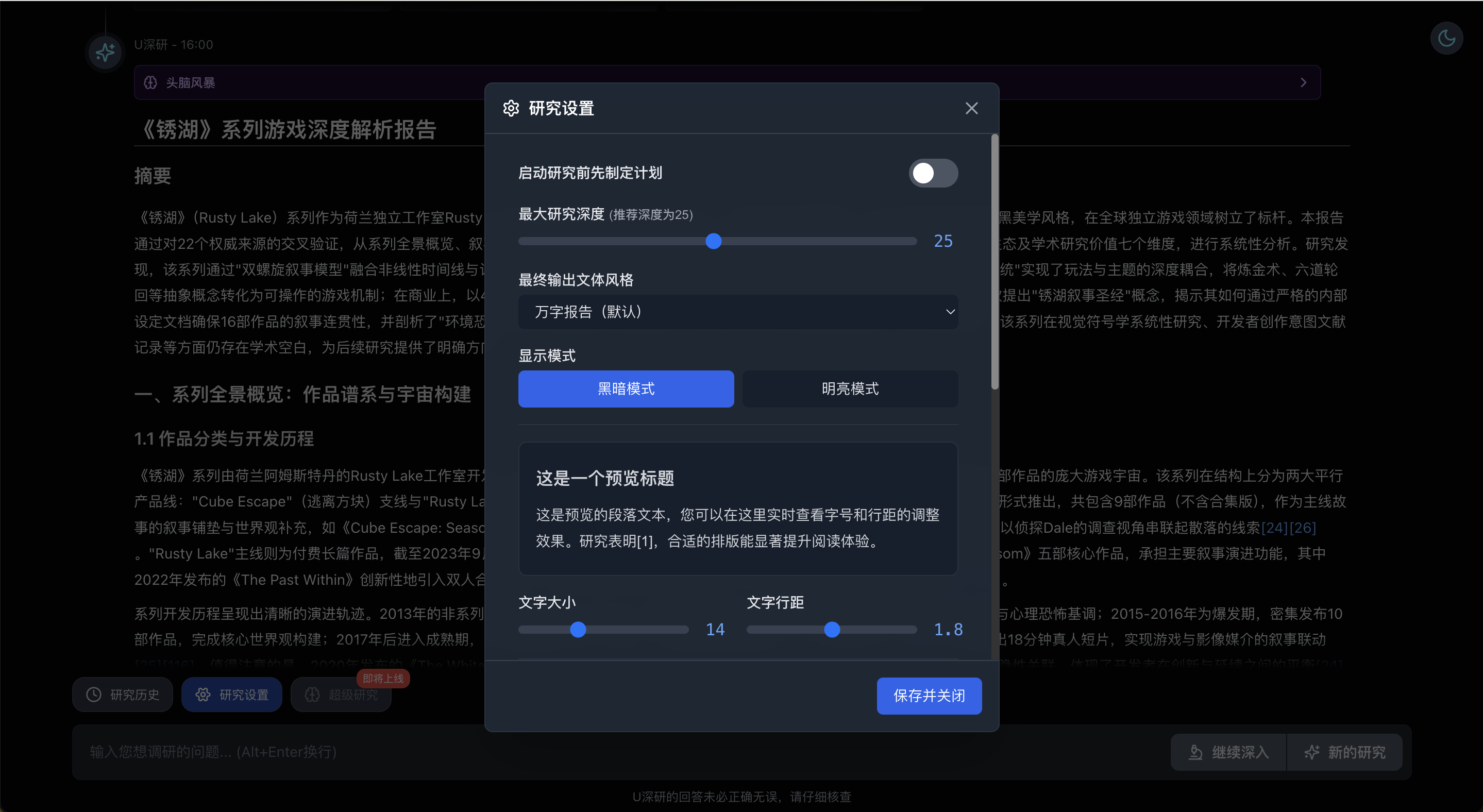Click the 超级研究 button

[341, 695]
